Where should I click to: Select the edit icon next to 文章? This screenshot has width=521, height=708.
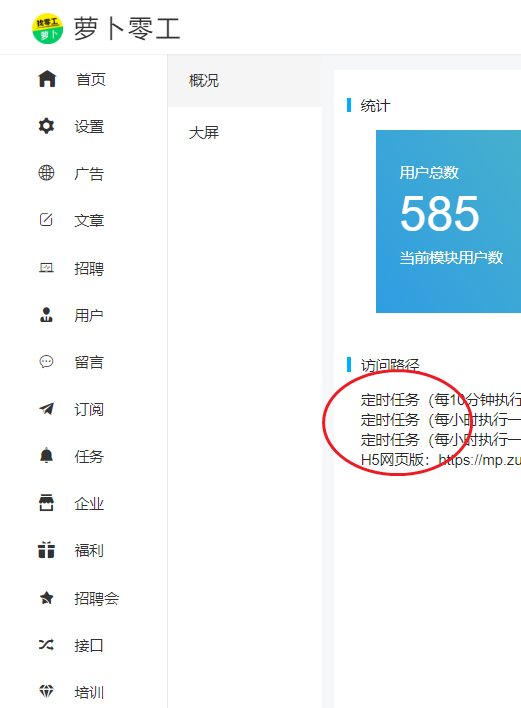click(x=46, y=220)
